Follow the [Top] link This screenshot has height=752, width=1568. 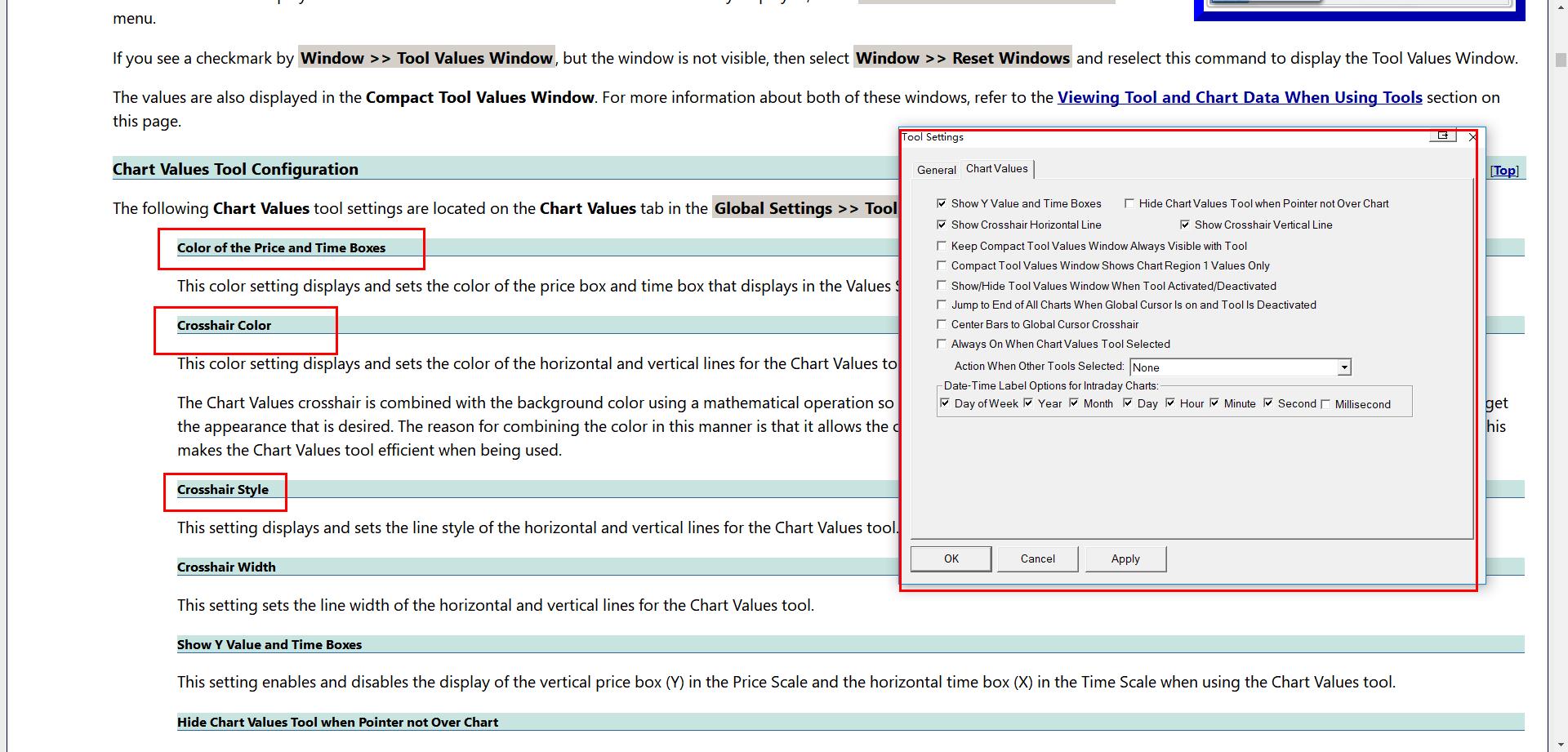tap(1504, 171)
